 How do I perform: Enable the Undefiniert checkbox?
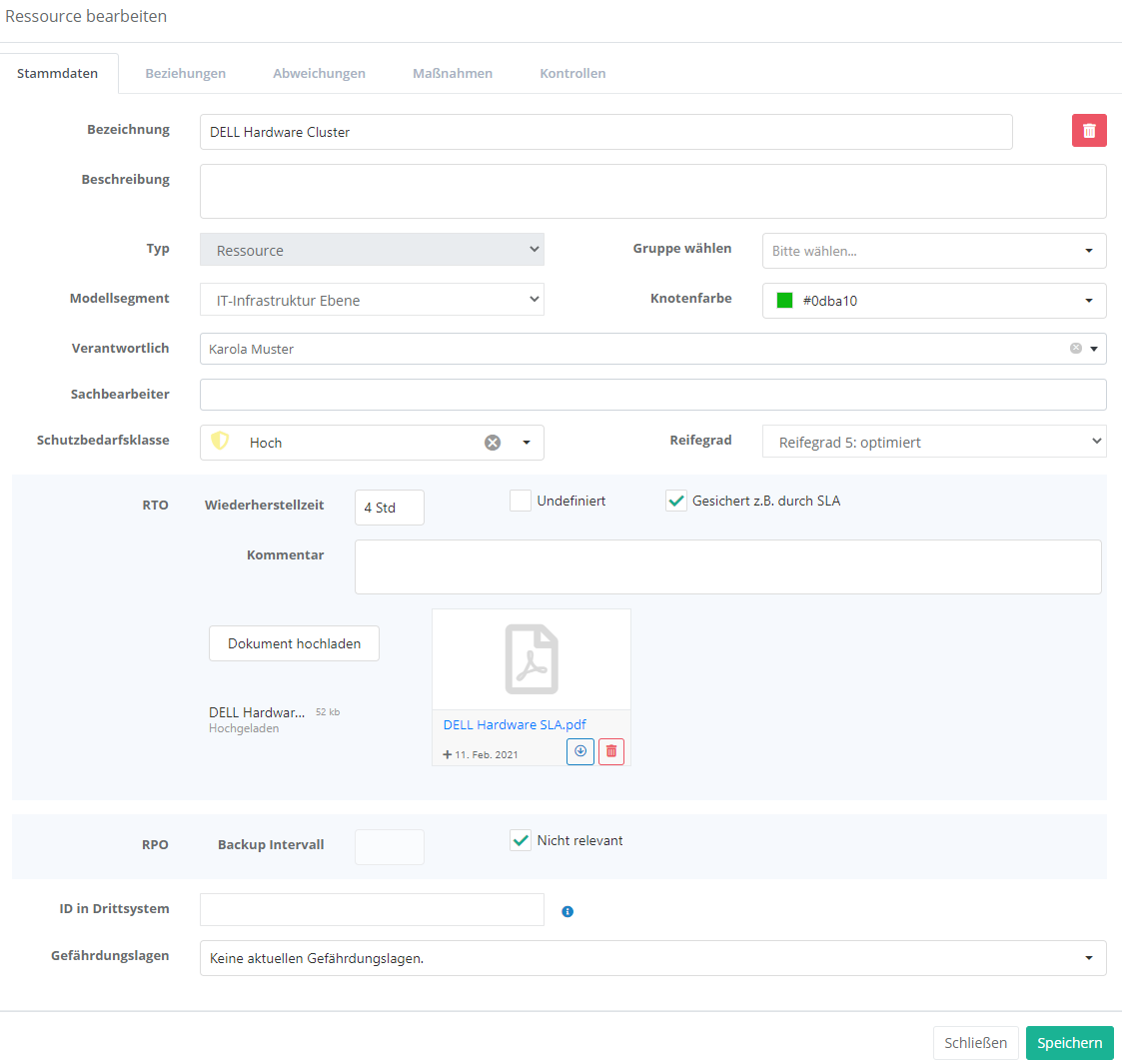(521, 501)
